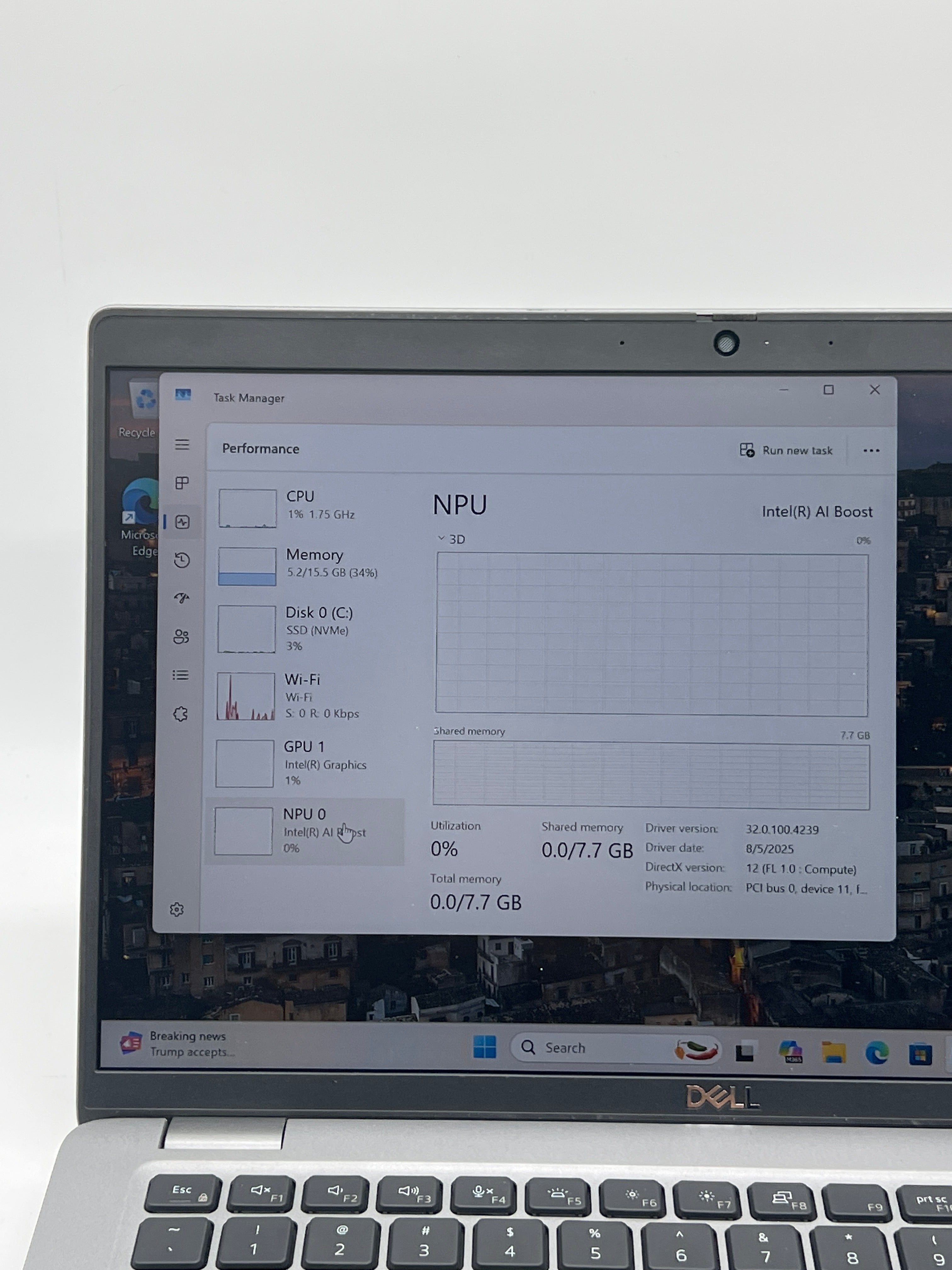Click the NPU 3D utilization graph

(651, 634)
